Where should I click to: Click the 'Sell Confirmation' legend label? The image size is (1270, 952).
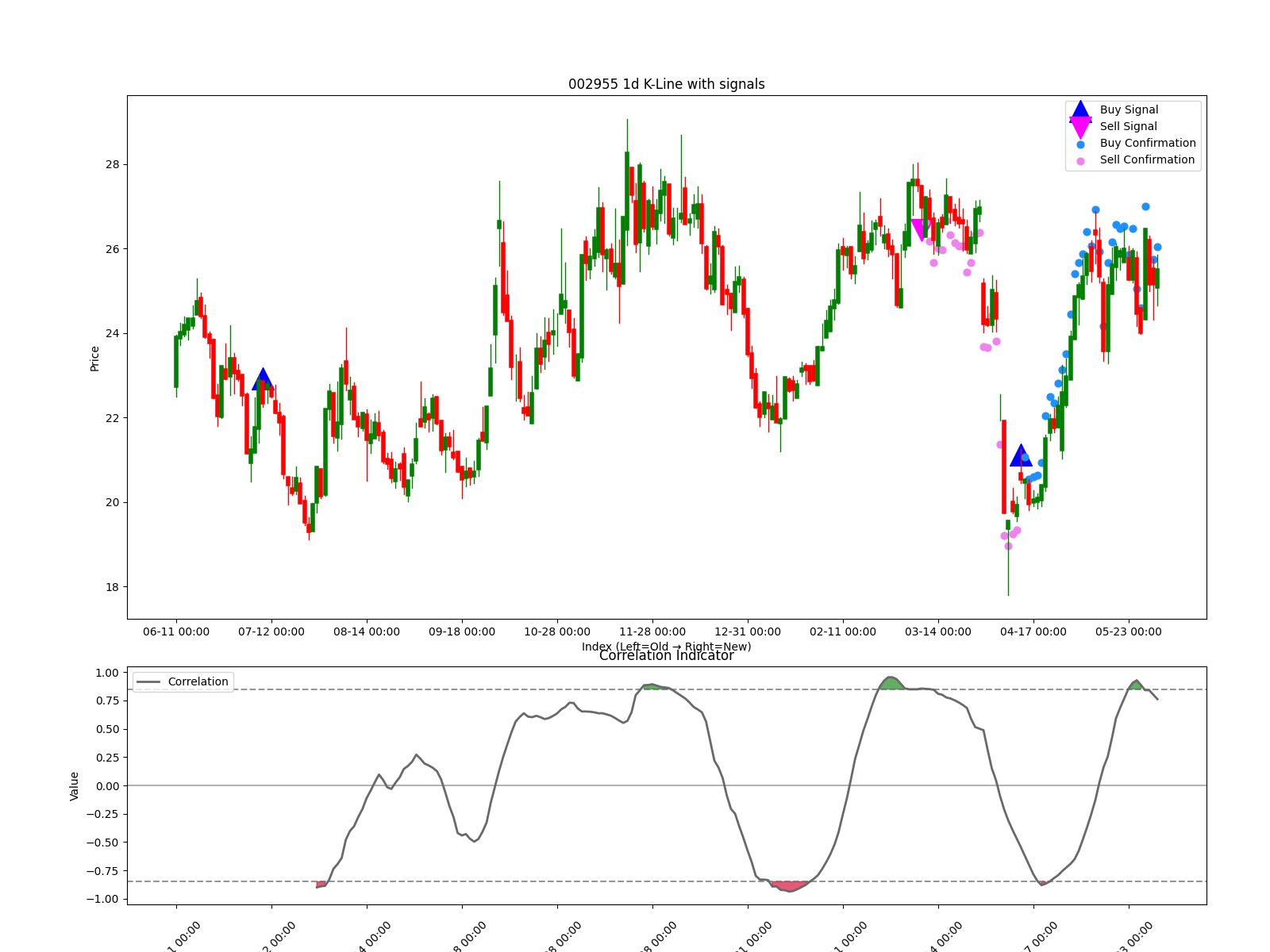[x=1147, y=159]
